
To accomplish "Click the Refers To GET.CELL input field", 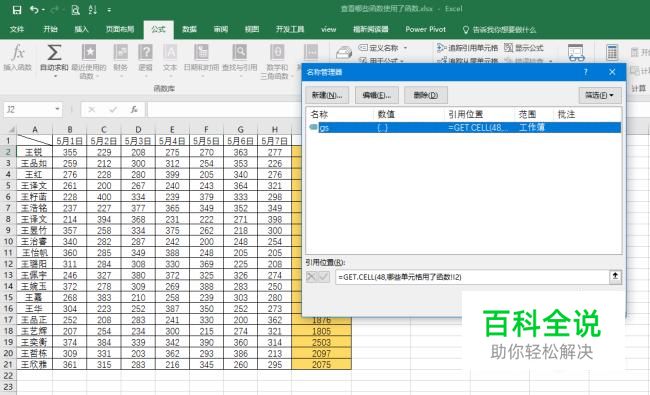I will [471, 277].
